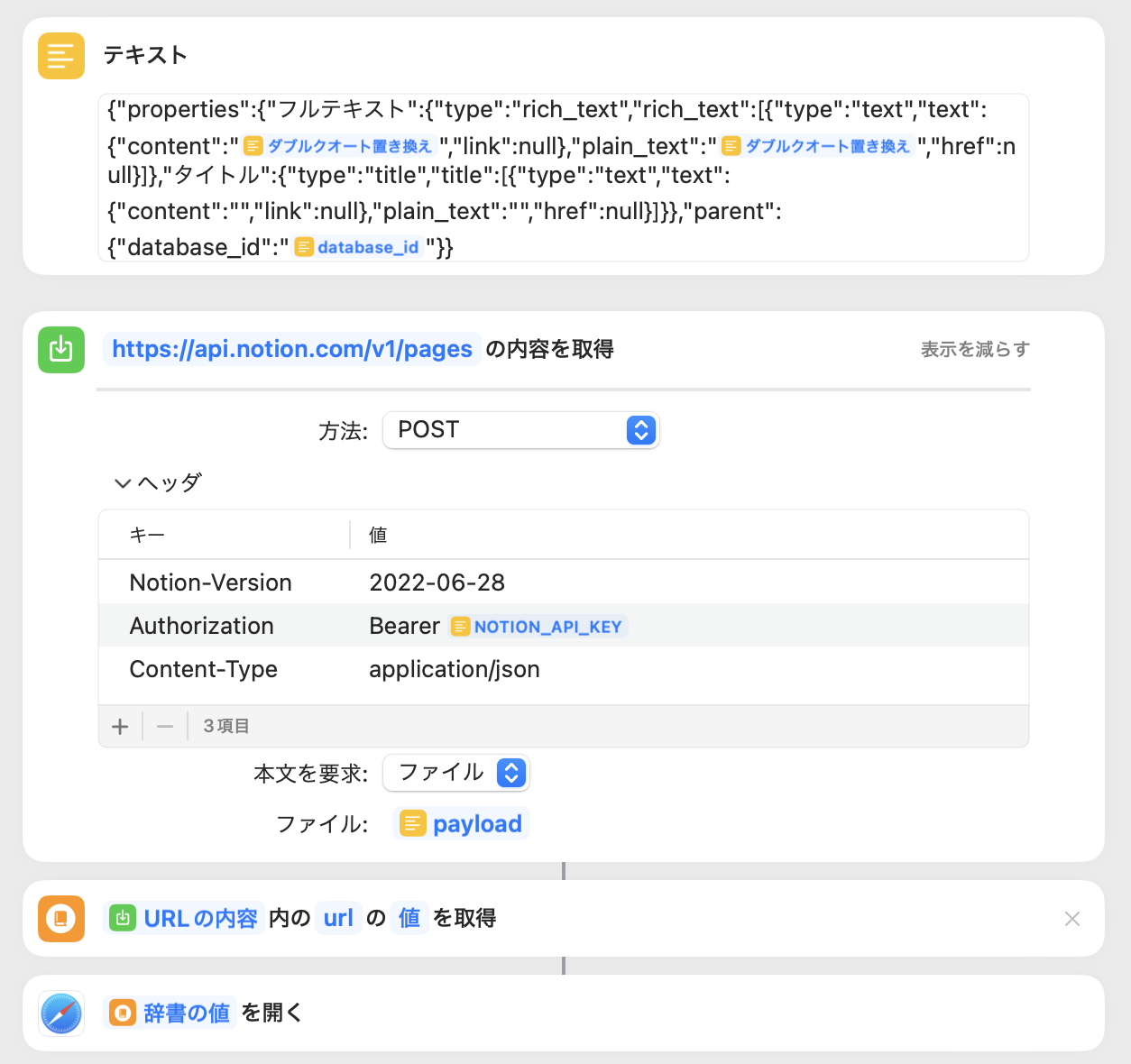The width and height of the screenshot is (1131, 1064).
Task: Click the NOTION_API_KEY variable token
Action: click(538, 627)
